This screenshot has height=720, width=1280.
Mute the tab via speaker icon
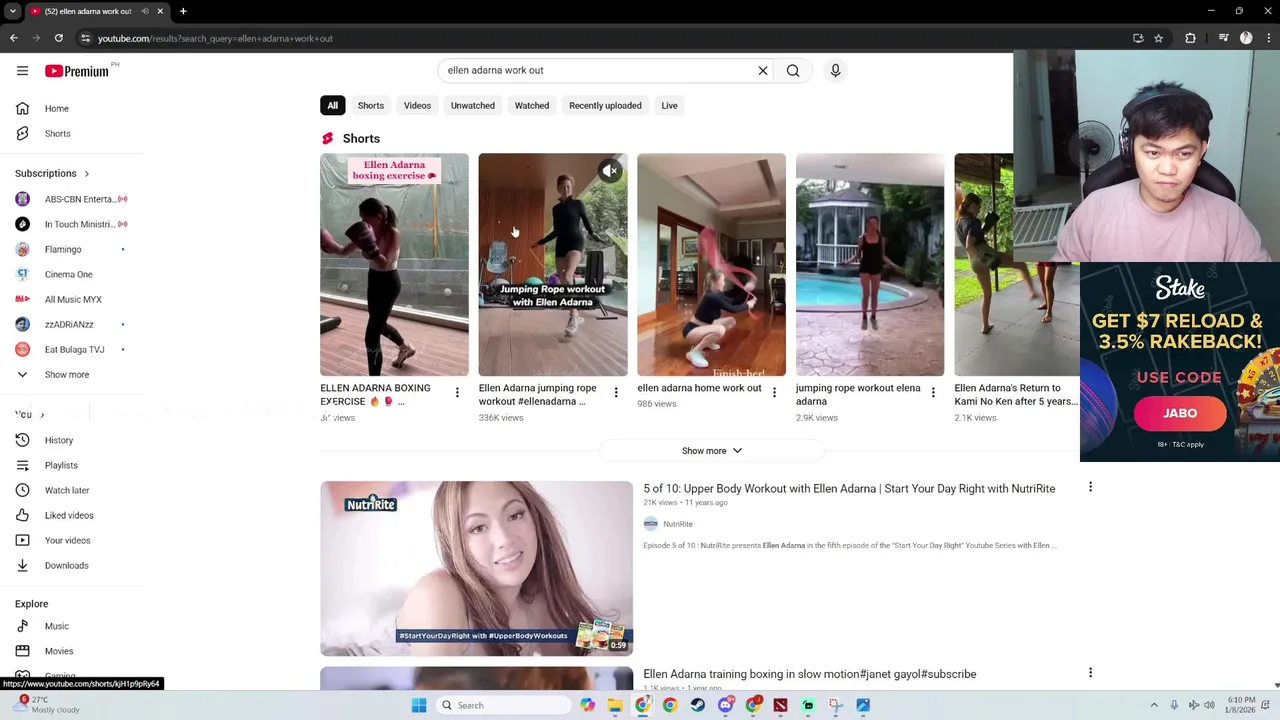(x=145, y=11)
